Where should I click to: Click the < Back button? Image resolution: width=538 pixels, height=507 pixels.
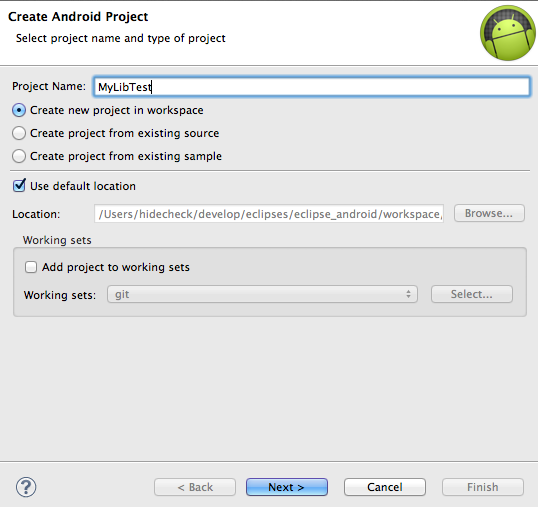195,487
